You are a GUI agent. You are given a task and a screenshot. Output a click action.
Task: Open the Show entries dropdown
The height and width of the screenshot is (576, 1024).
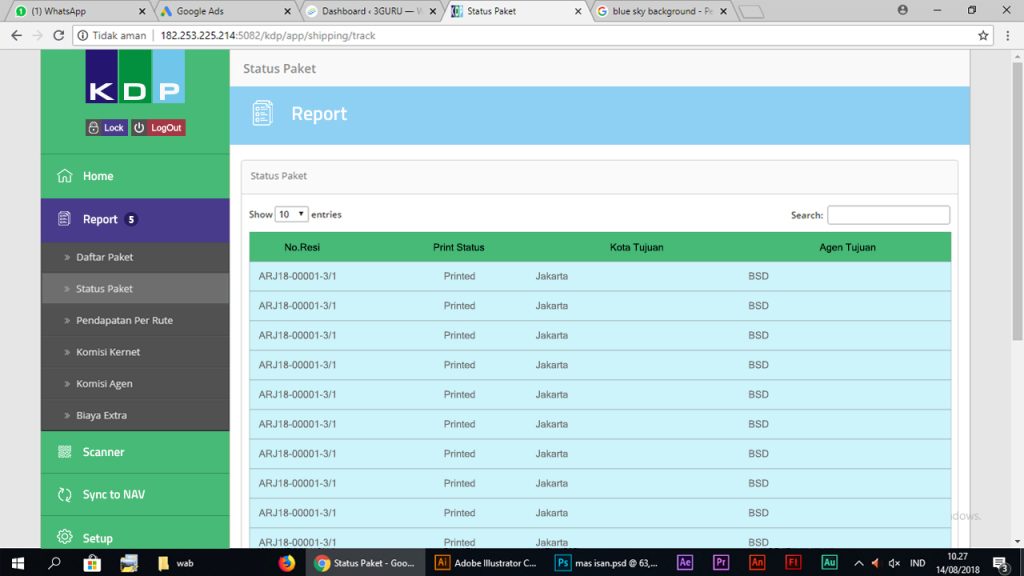click(291, 214)
